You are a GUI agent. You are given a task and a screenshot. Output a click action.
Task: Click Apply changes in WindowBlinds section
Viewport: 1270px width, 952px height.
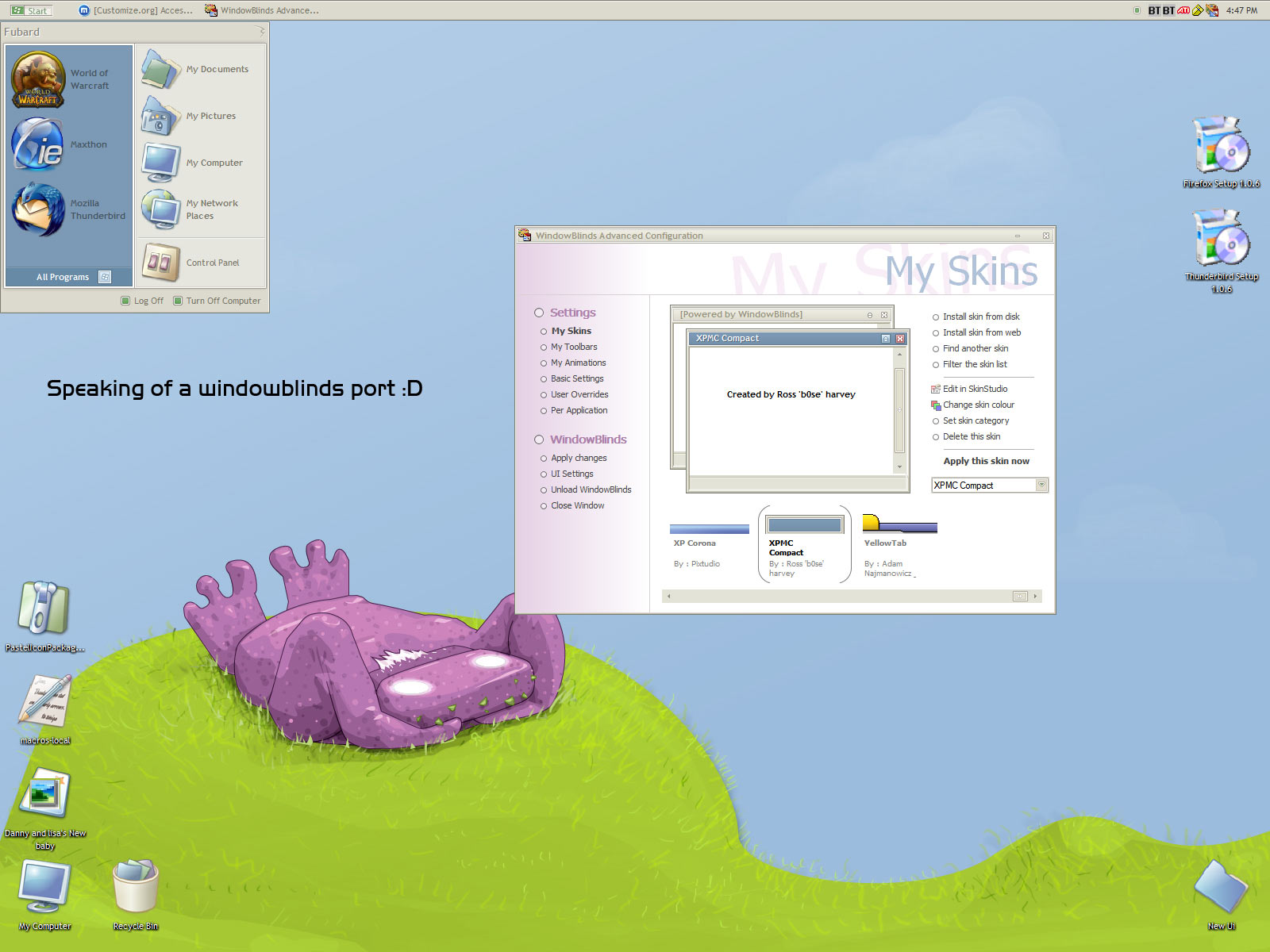(579, 458)
